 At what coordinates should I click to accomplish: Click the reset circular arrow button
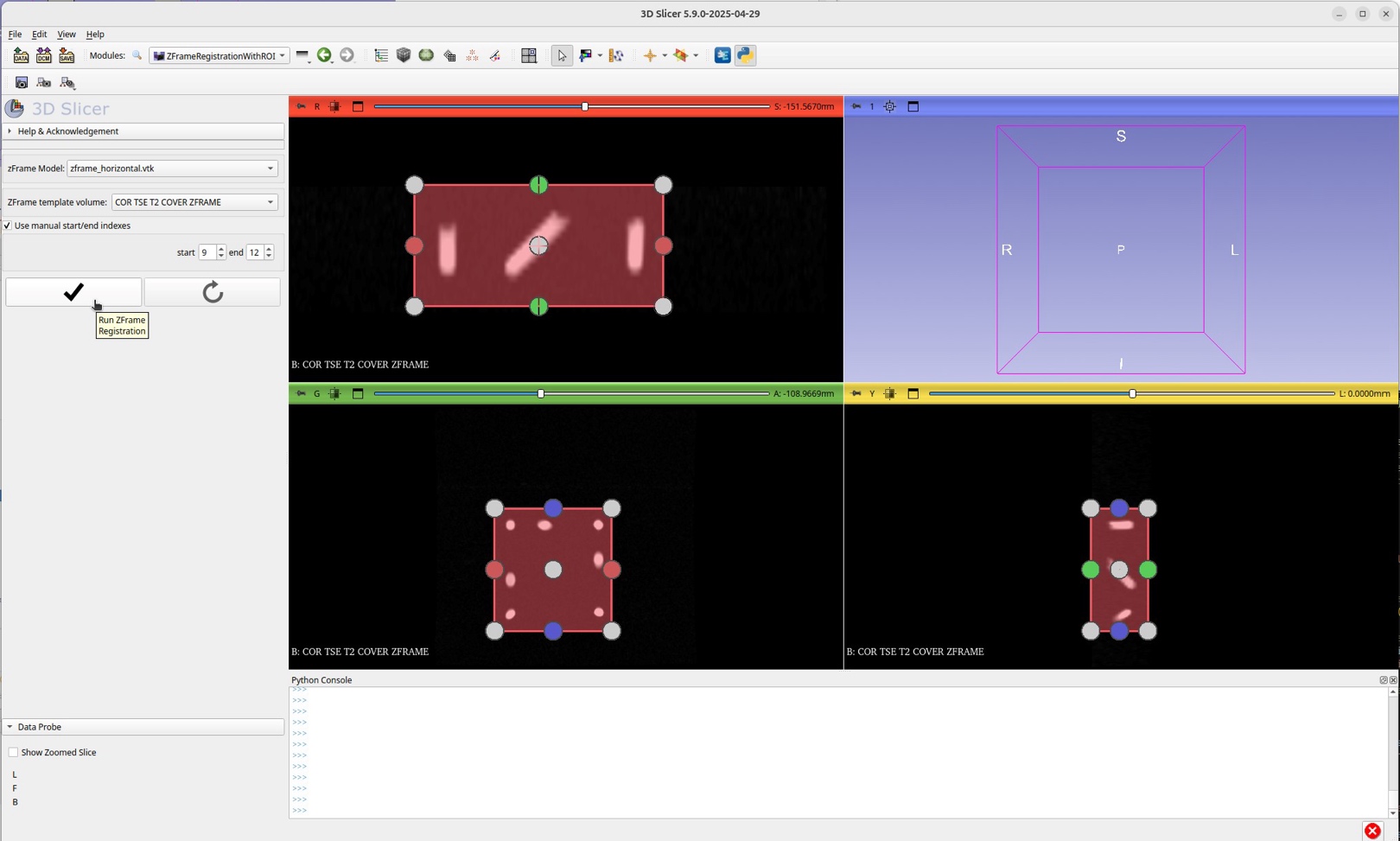pos(213,292)
